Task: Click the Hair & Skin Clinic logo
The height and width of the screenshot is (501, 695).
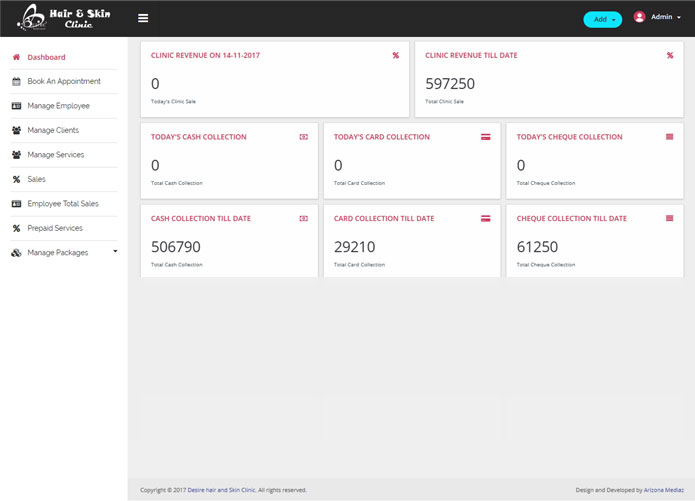Action: pos(64,18)
